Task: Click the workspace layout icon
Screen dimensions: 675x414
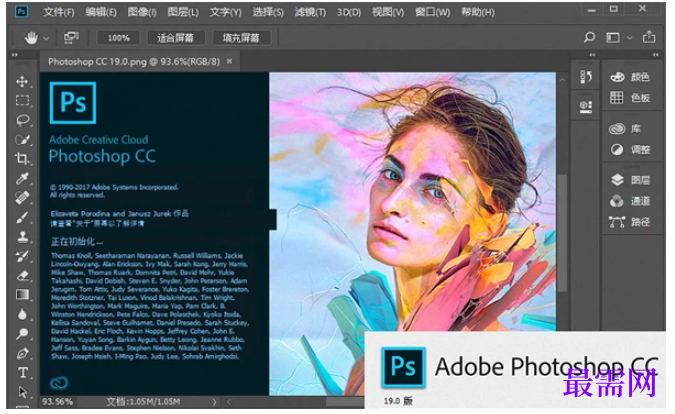Action: [x=613, y=38]
